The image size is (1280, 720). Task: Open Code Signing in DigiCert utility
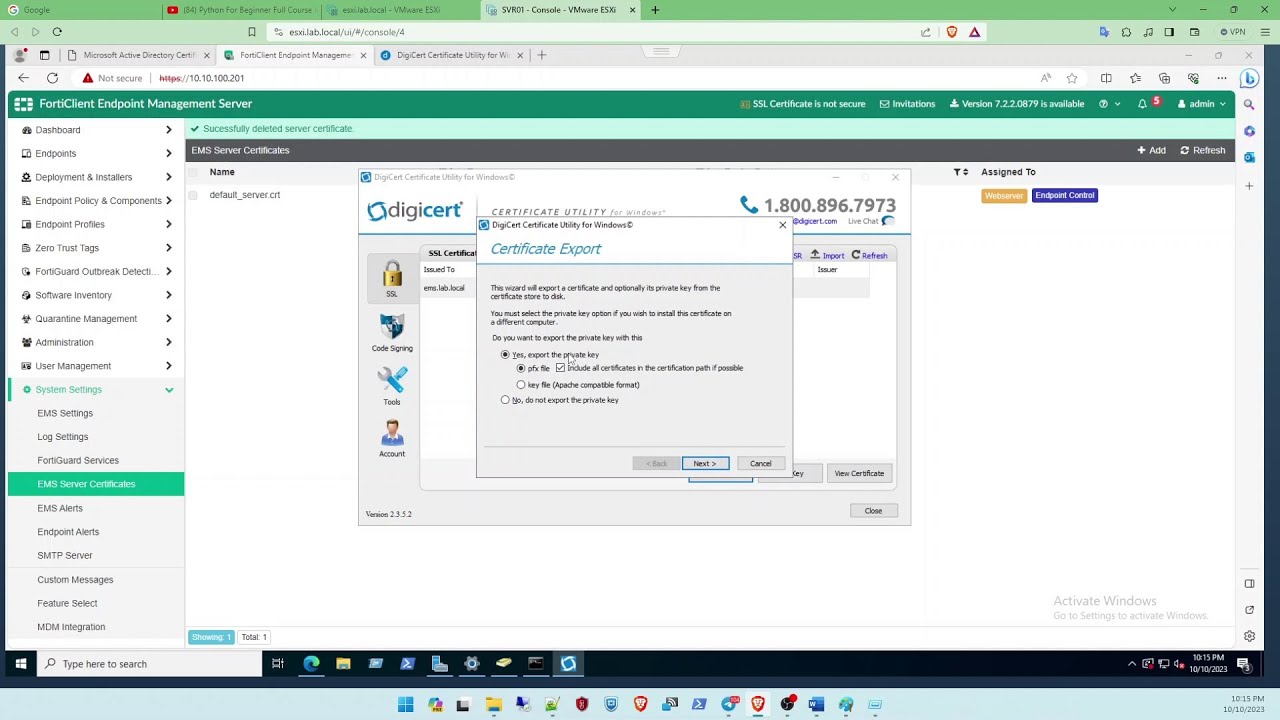[x=392, y=333]
